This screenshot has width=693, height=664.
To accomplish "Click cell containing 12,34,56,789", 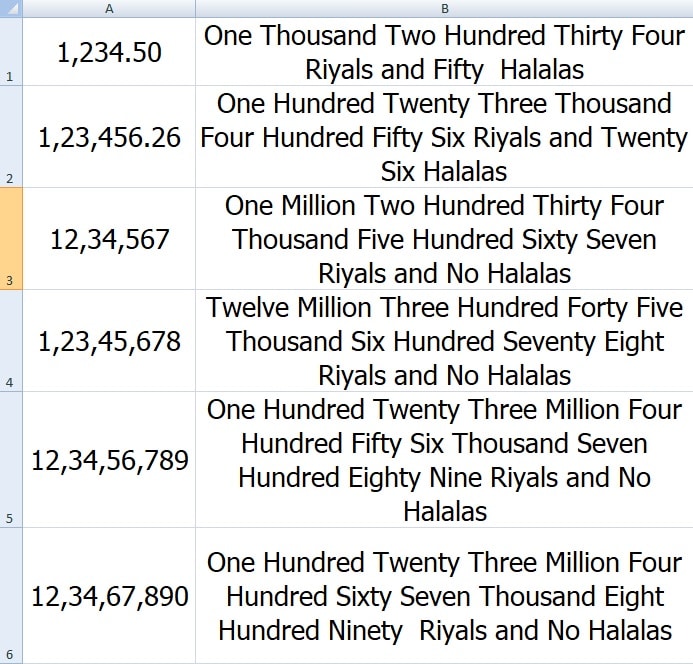I will coord(109,460).
